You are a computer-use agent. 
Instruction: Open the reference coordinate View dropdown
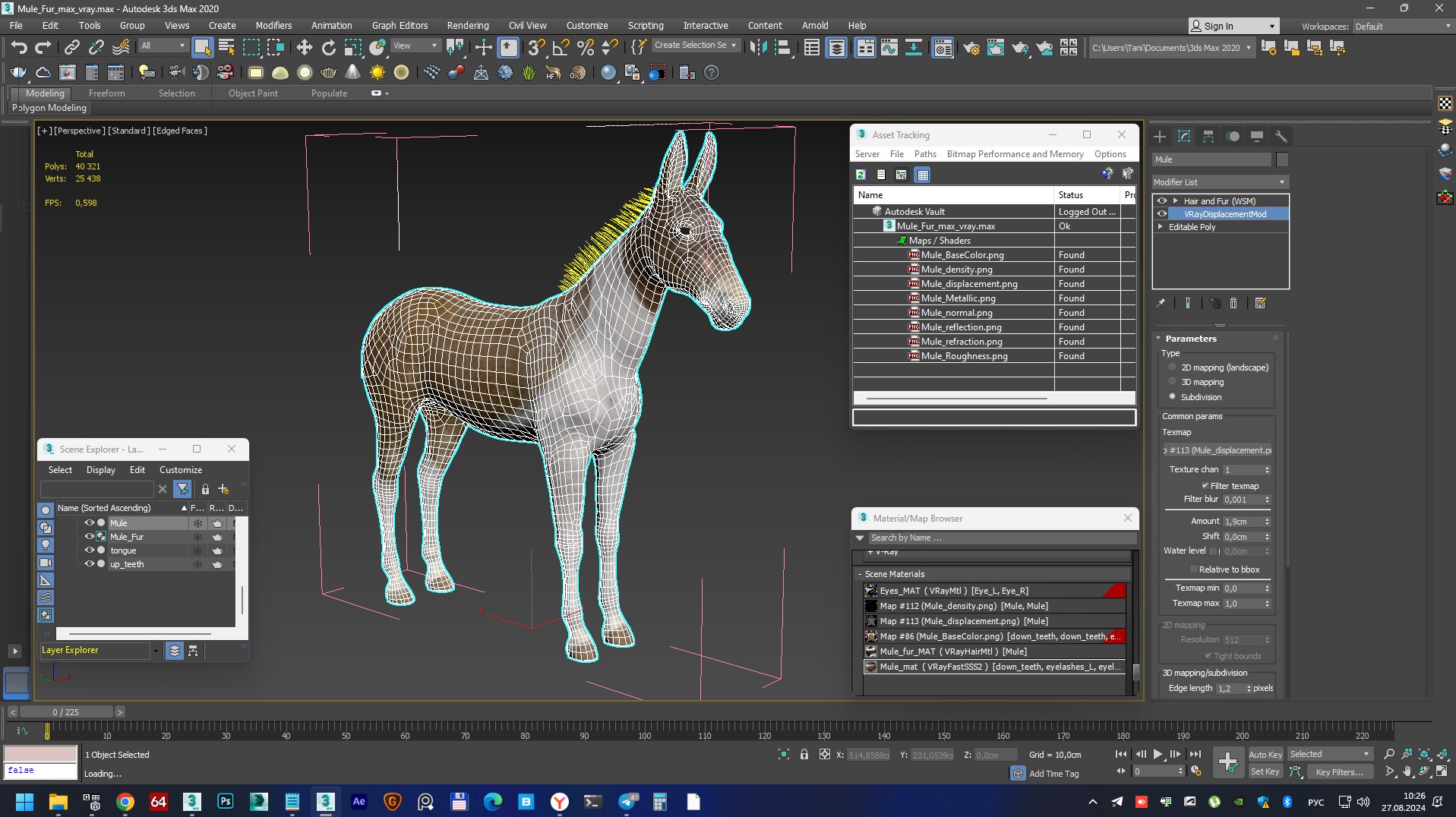pos(415,46)
